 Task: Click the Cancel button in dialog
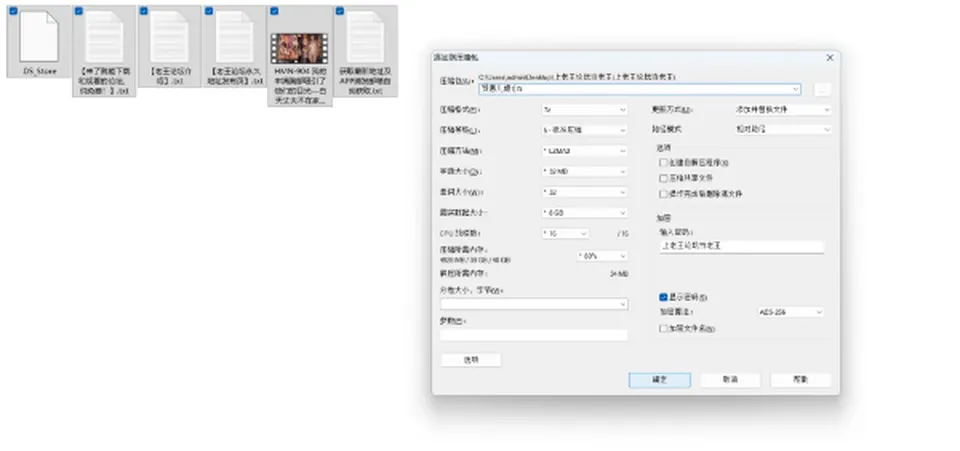coord(730,379)
